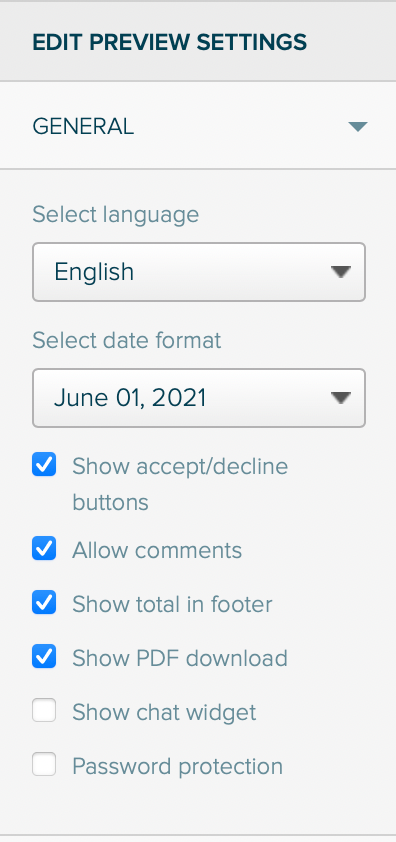Click the arrow icon on the language selector
Viewport: 396px width, 842px height.
[x=341, y=272]
